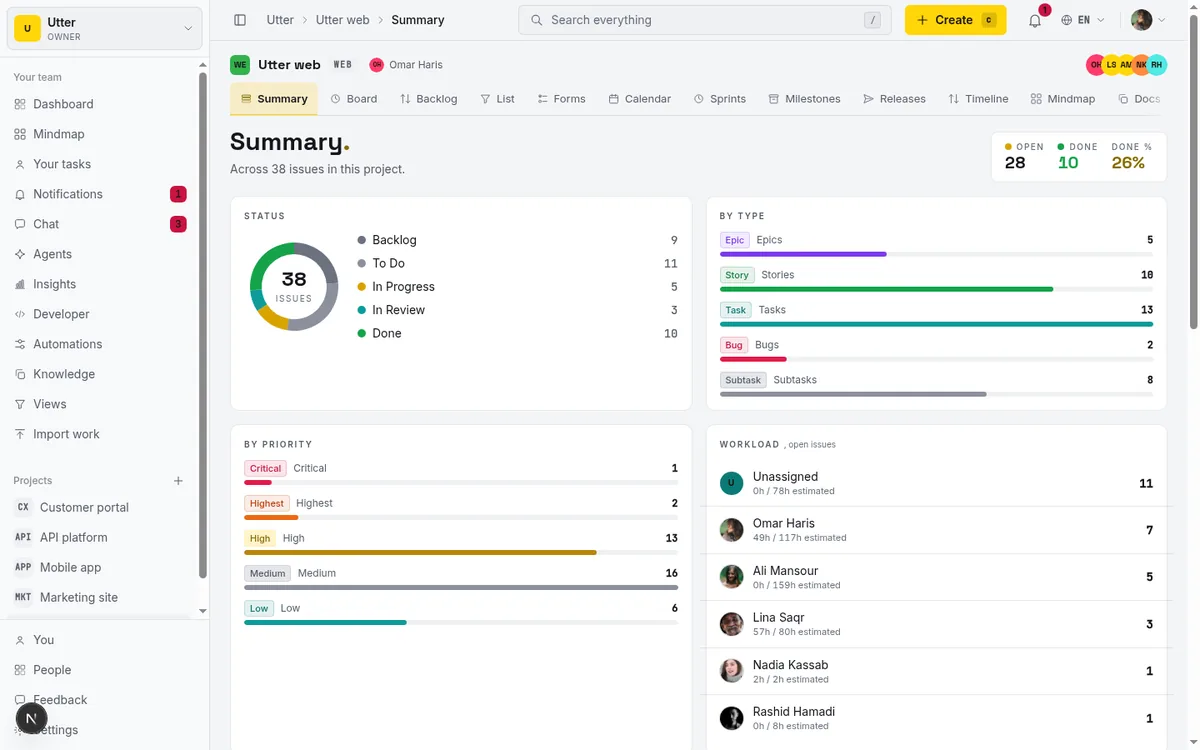Open the Mindmap project tab
The height and width of the screenshot is (750, 1200).
(1063, 99)
